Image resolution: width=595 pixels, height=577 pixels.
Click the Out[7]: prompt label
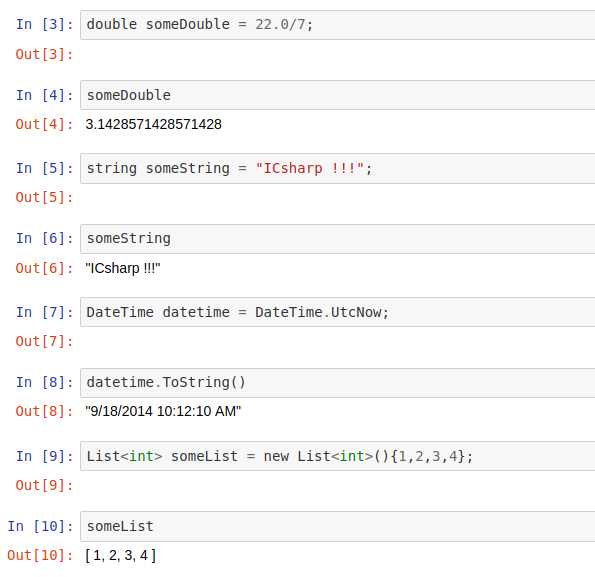[44, 341]
